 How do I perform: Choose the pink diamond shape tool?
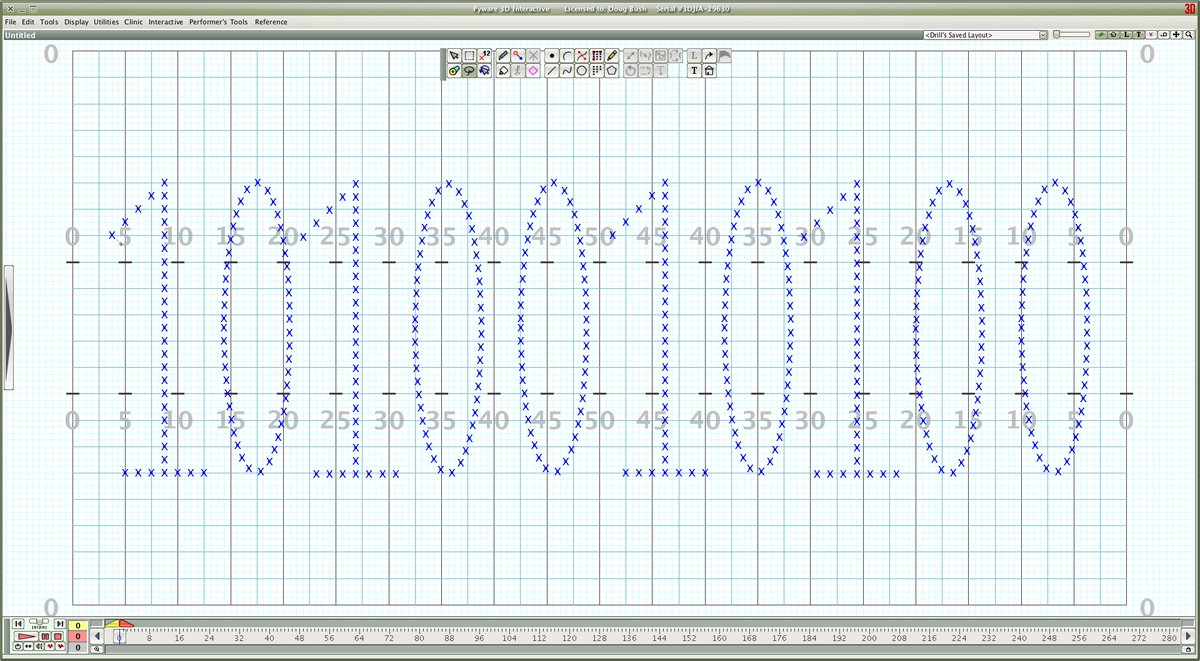click(533, 70)
